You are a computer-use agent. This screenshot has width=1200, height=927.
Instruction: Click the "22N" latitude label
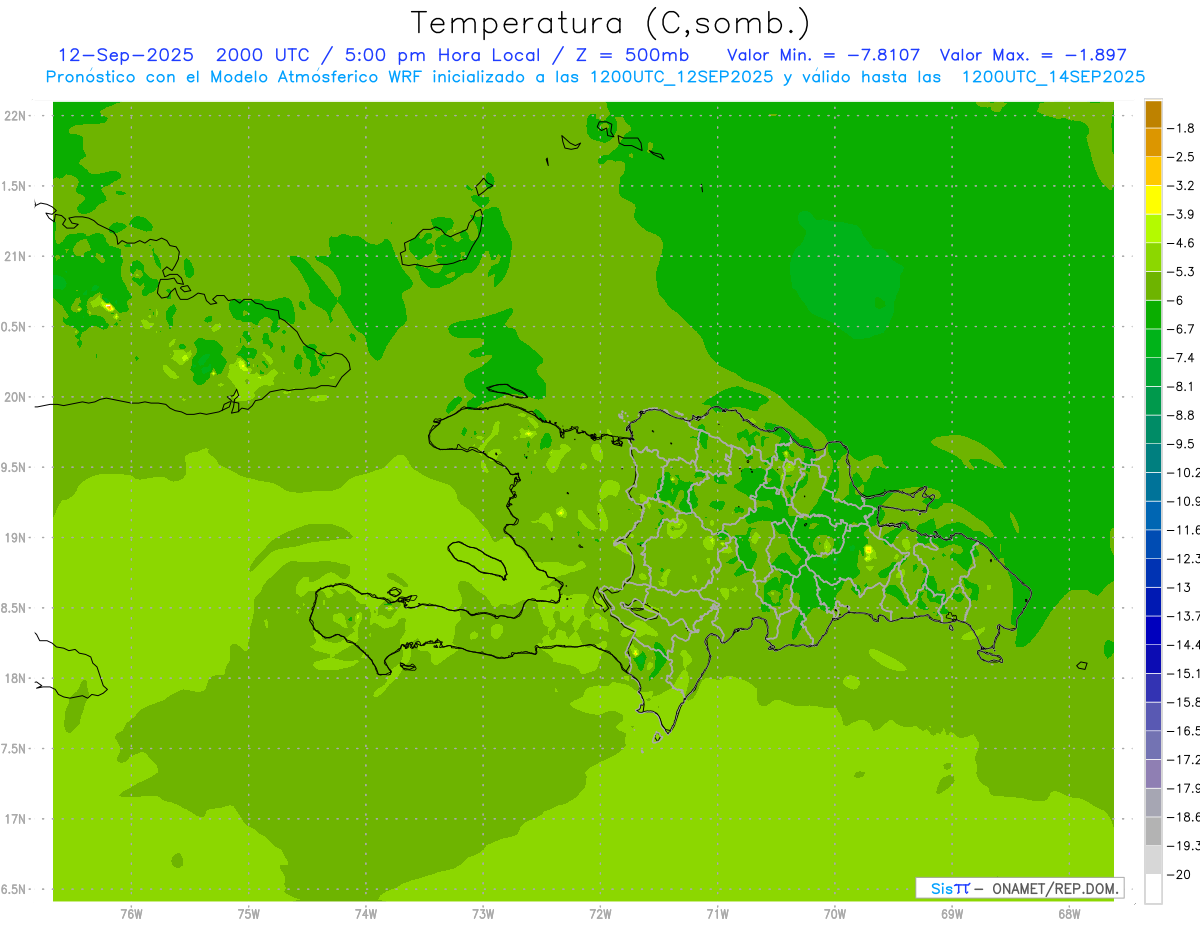click(x=15, y=116)
